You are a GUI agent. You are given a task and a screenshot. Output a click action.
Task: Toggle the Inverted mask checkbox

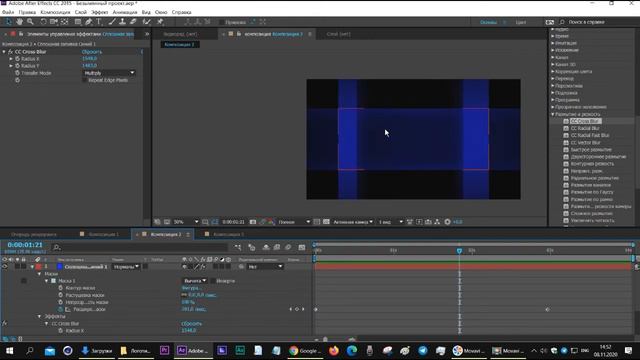(x=213, y=281)
